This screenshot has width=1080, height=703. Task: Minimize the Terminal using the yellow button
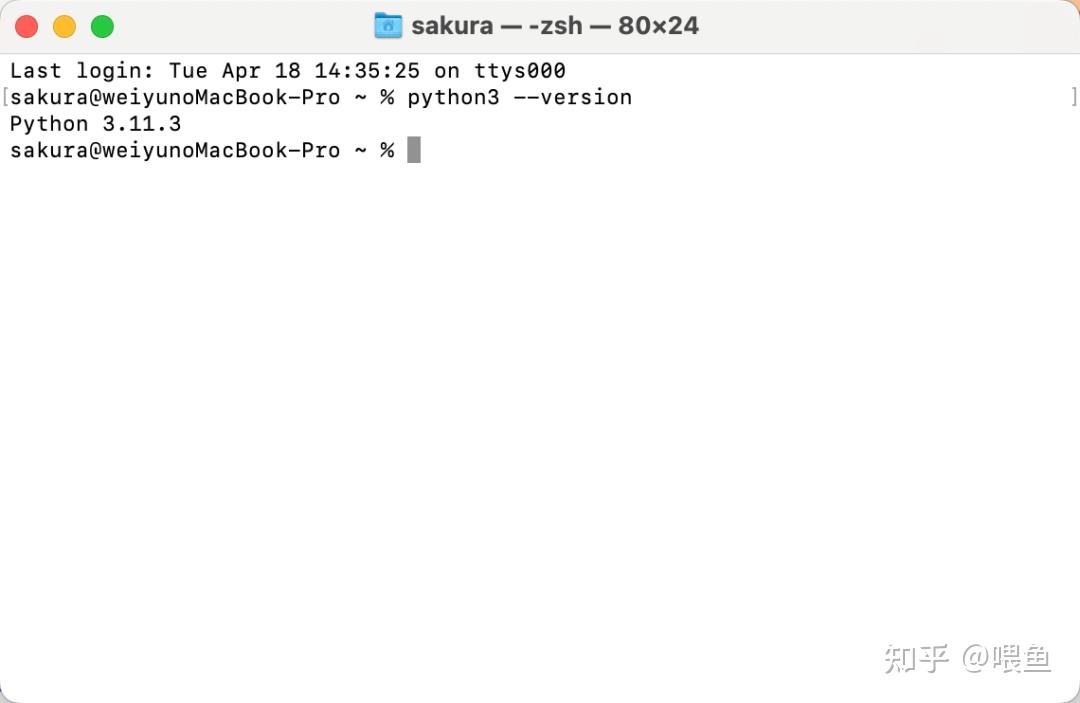click(x=64, y=27)
